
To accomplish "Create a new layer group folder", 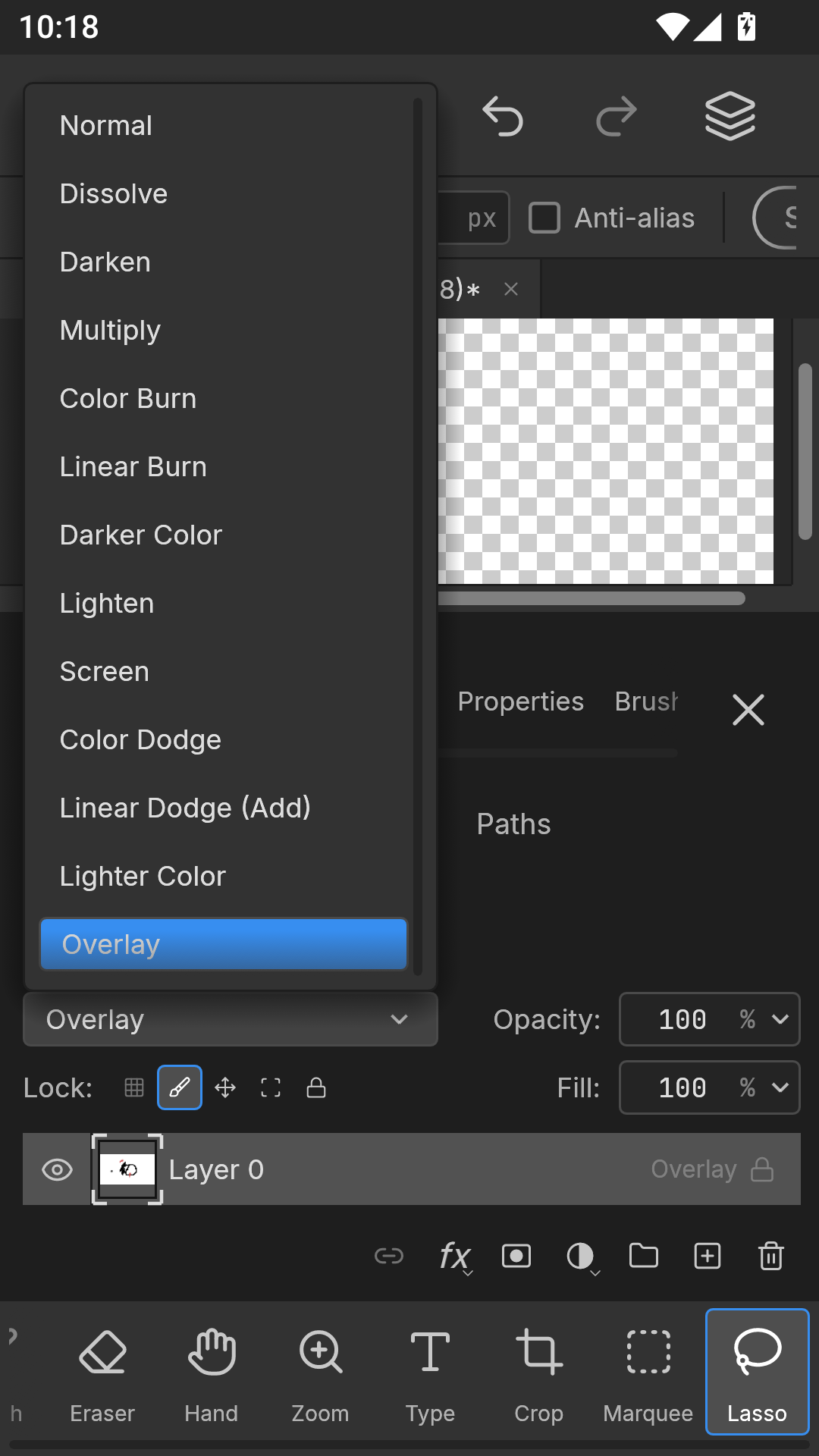I will click(x=644, y=1256).
